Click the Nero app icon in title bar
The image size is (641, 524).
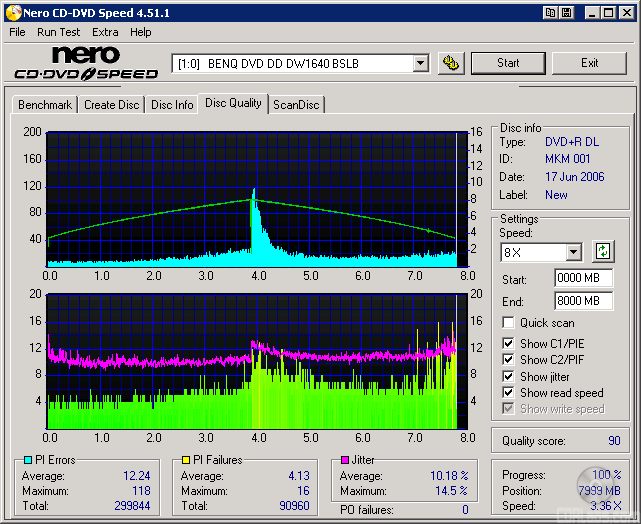point(11,12)
